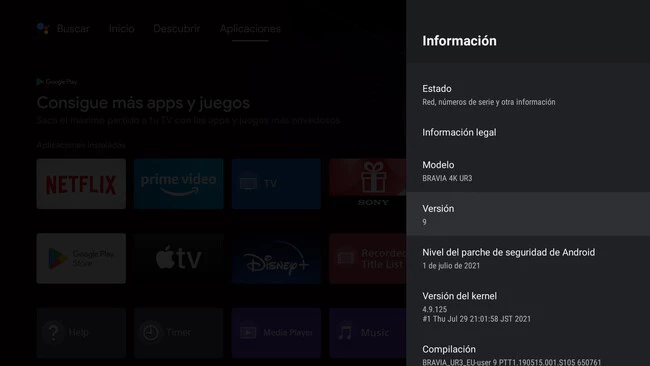
Task: Launch the Disney+ app tile
Action: pyautogui.click(x=276, y=258)
